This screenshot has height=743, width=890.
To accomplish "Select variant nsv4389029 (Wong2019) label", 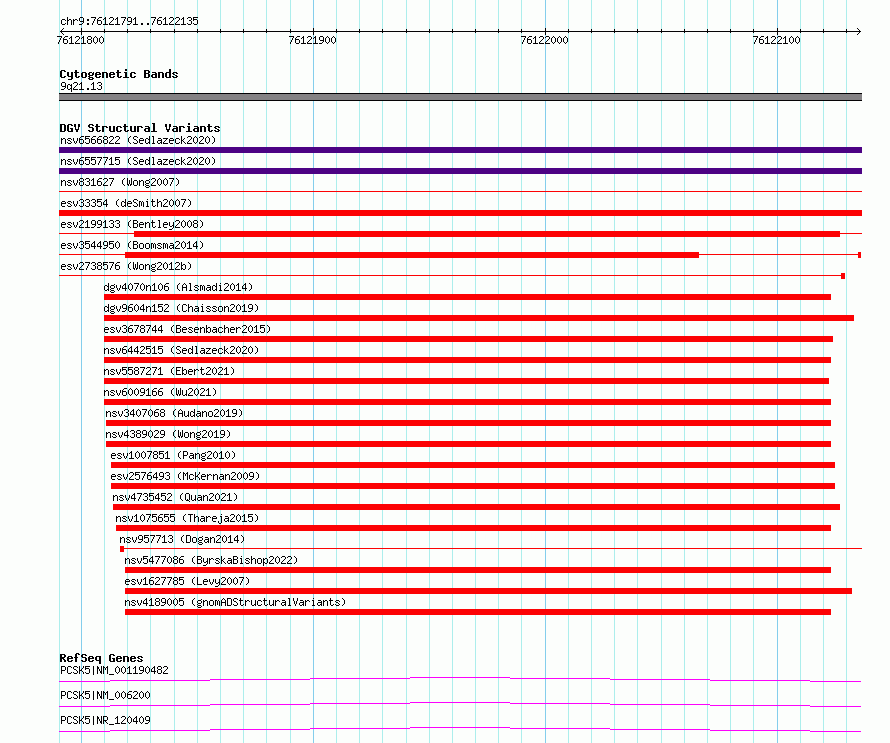I will (x=168, y=434).
